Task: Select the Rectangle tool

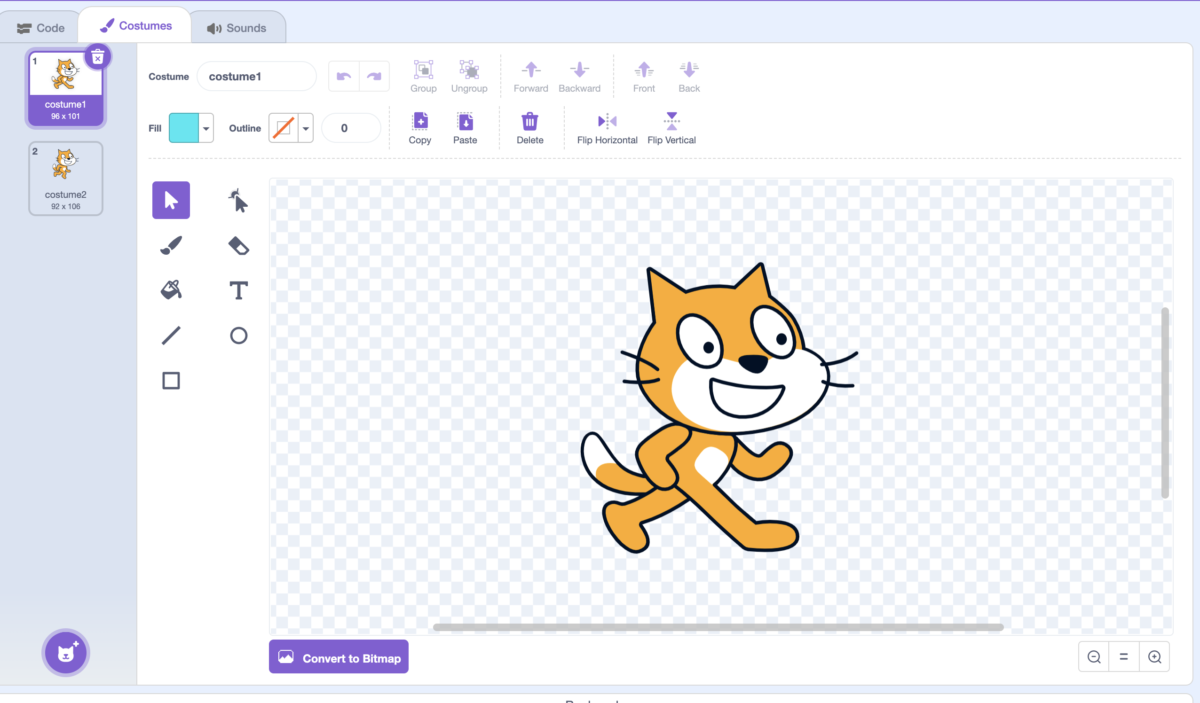Action: [x=171, y=380]
